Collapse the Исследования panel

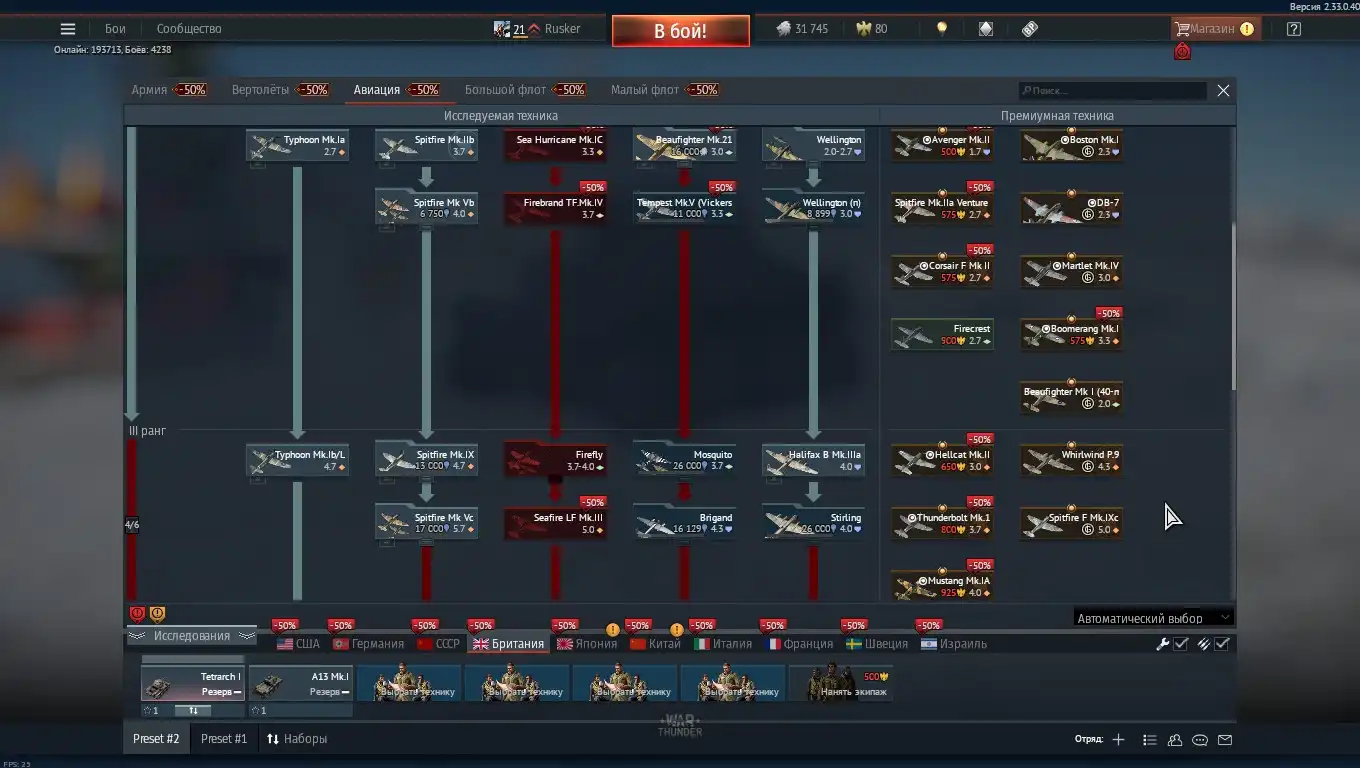point(192,636)
